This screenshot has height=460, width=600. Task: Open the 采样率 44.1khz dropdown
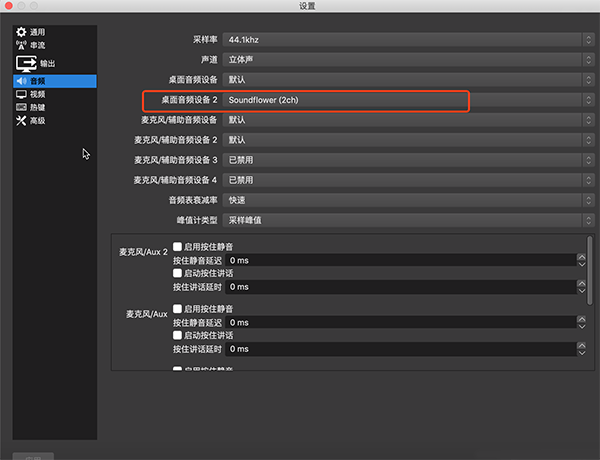(x=408, y=39)
